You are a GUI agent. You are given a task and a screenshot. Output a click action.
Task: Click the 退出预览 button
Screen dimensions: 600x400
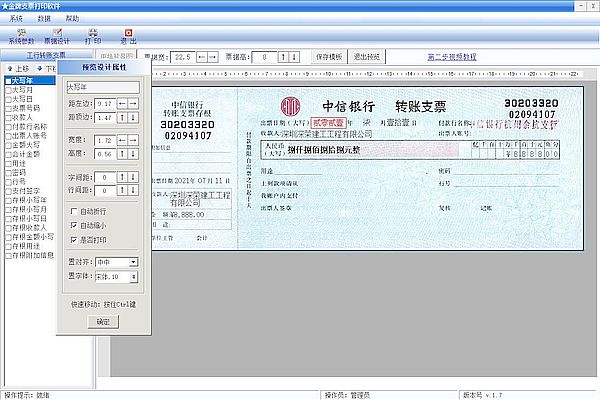pos(367,57)
